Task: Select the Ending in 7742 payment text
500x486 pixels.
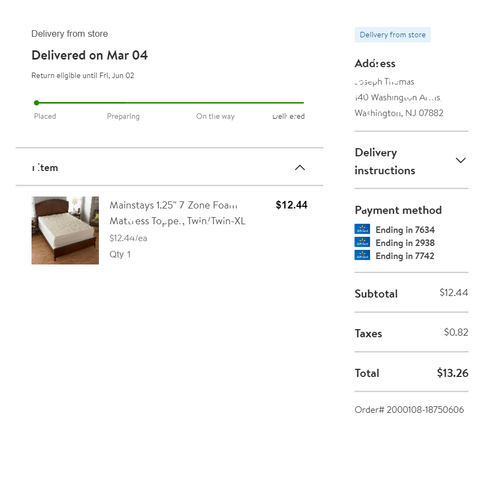Action: tap(405, 256)
